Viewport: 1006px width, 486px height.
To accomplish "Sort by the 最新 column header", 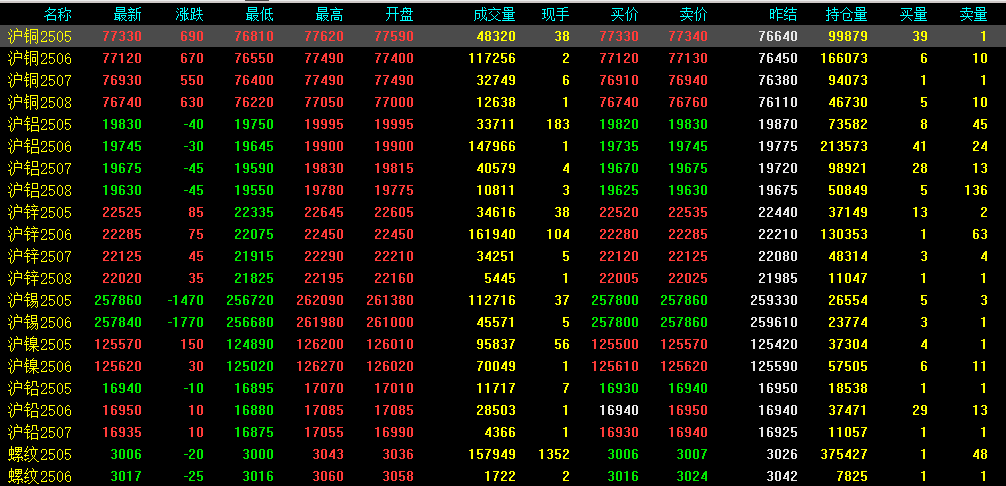I will coord(127,14).
